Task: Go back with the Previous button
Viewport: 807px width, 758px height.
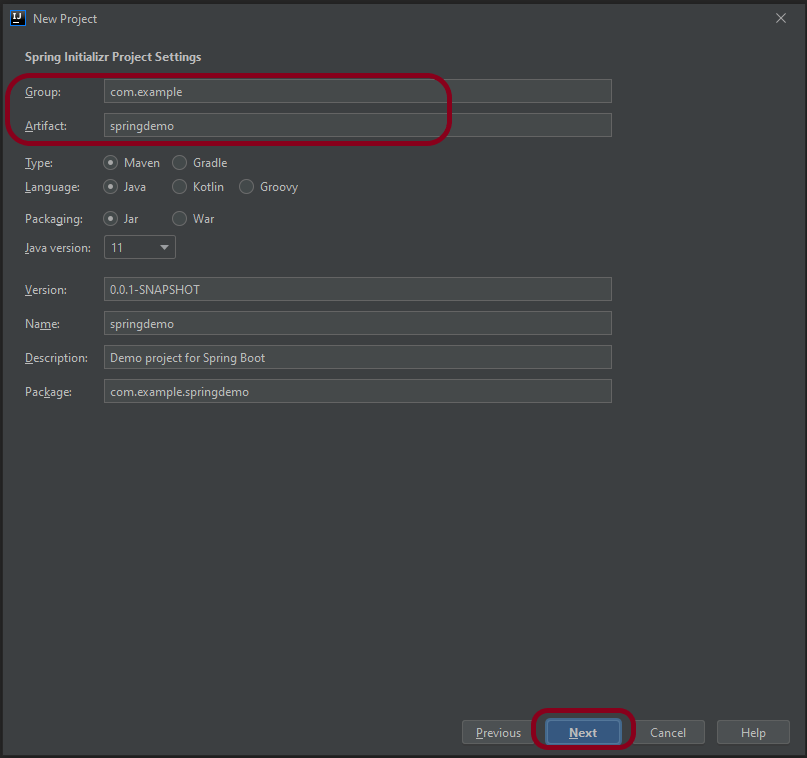Action: click(x=498, y=733)
